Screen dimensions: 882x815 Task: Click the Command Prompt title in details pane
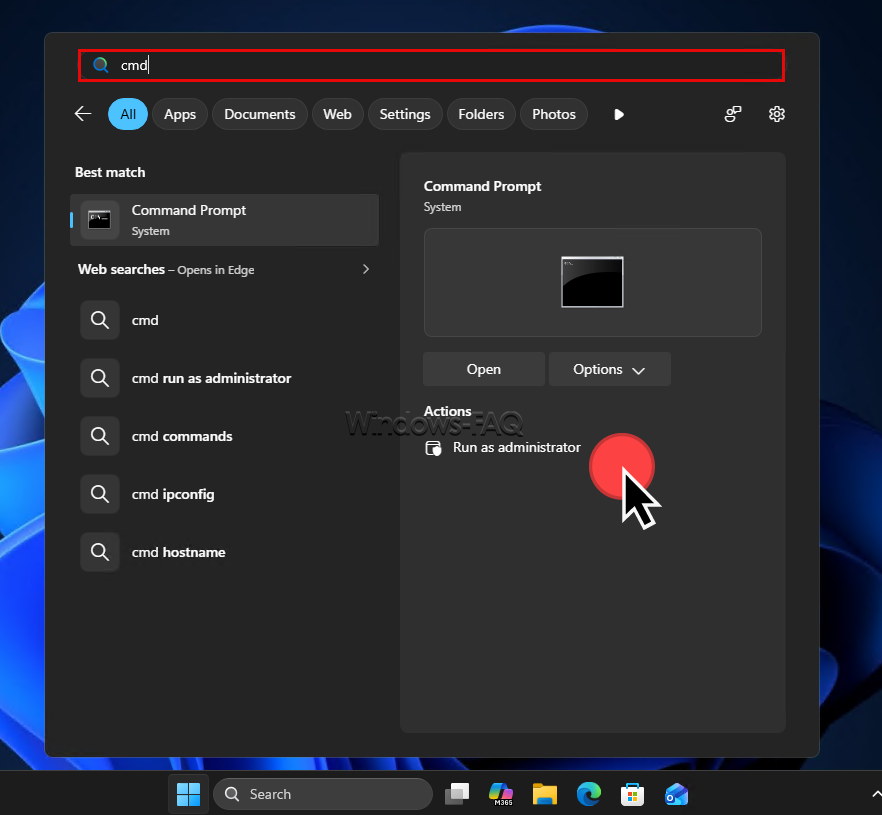point(482,186)
